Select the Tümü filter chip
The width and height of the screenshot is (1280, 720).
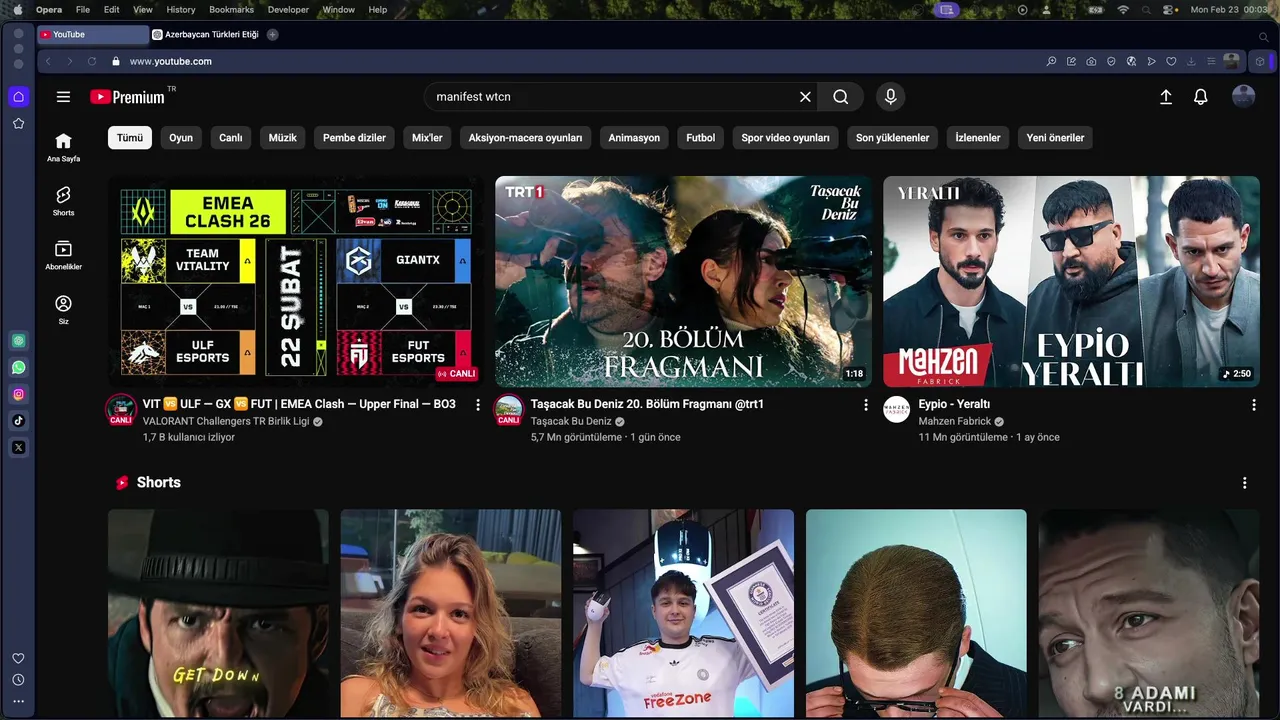[130, 138]
